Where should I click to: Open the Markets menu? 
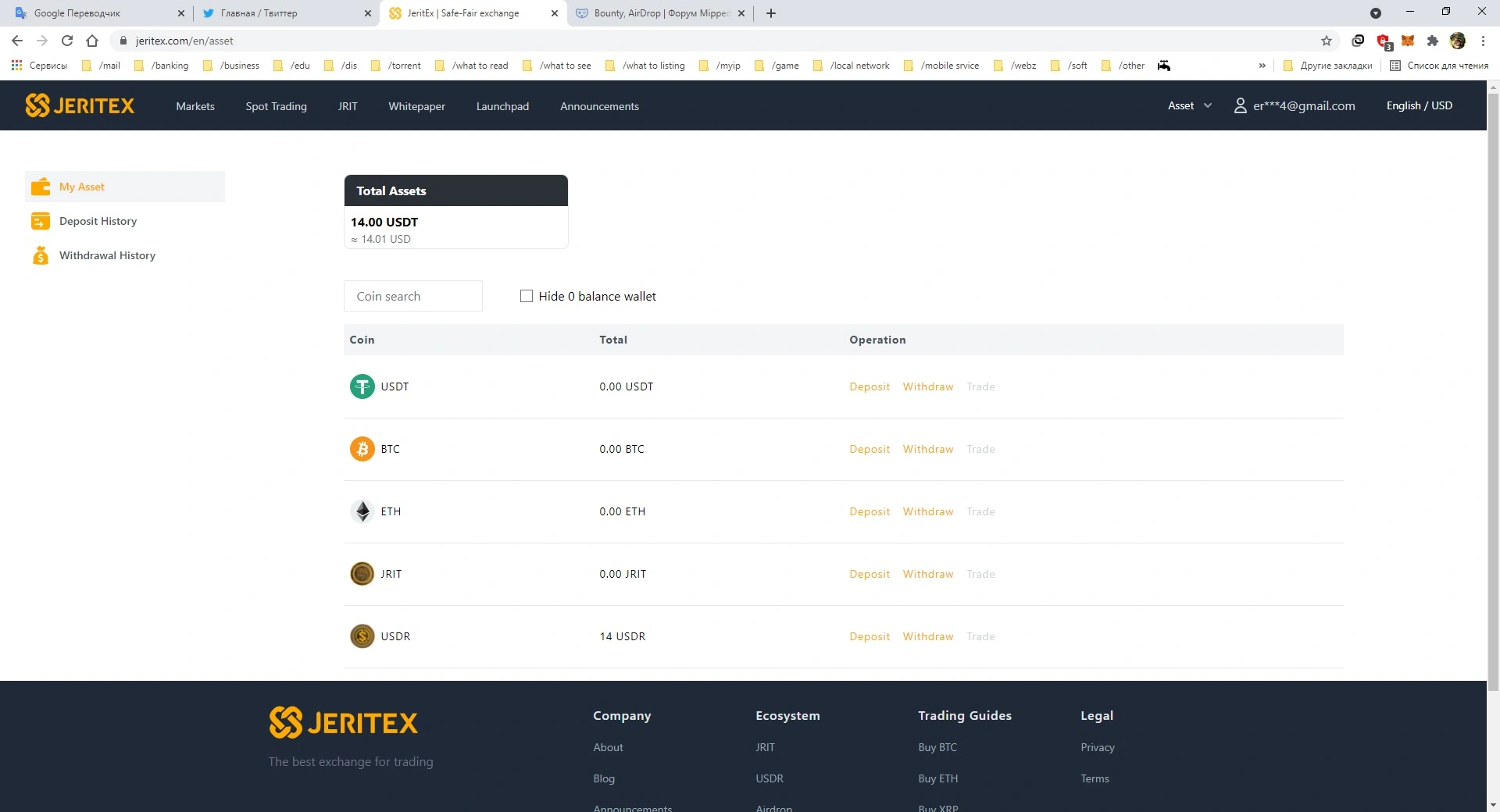[x=195, y=106]
